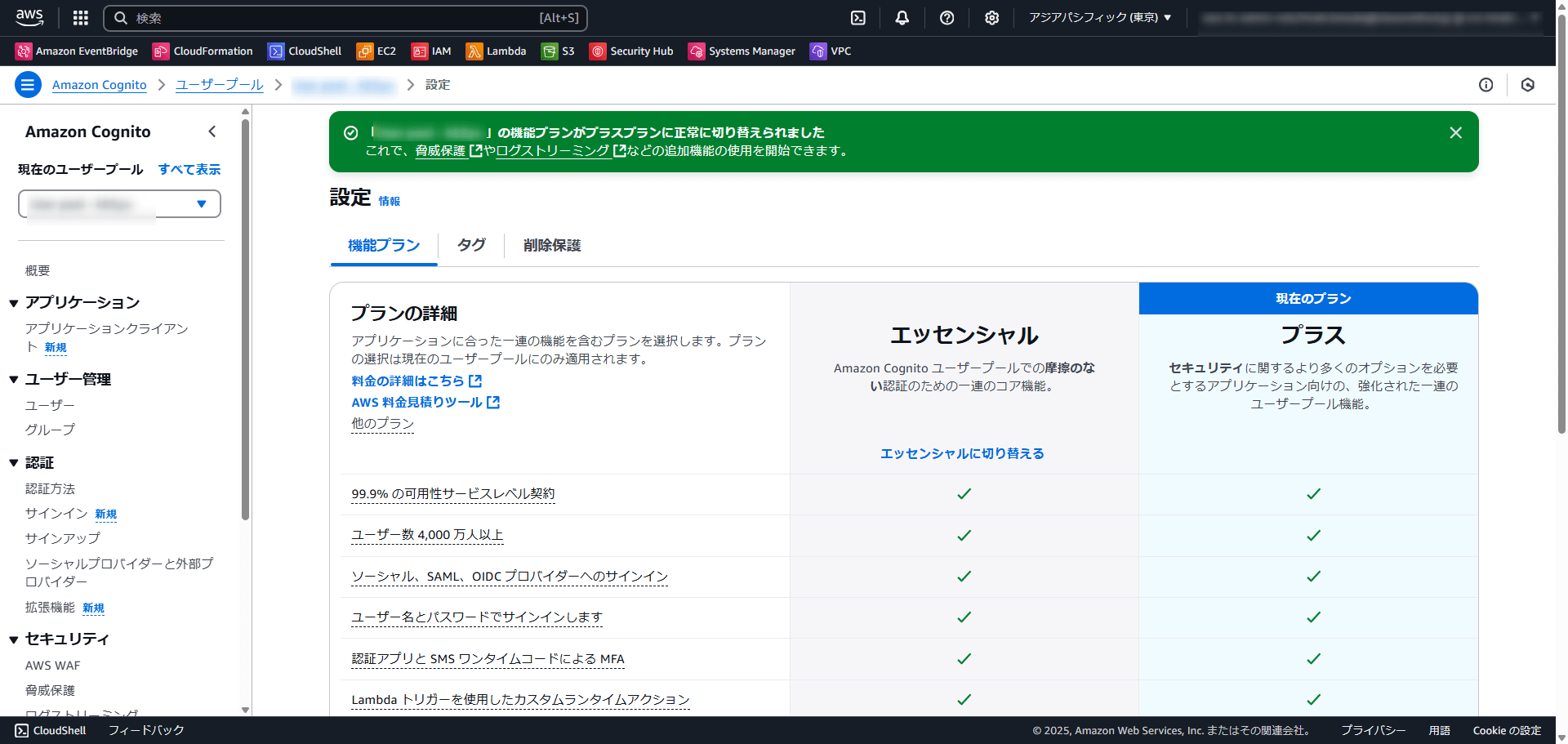Open グループ in the sidebar
Screen dimensions: 1568x744
pos(50,430)
